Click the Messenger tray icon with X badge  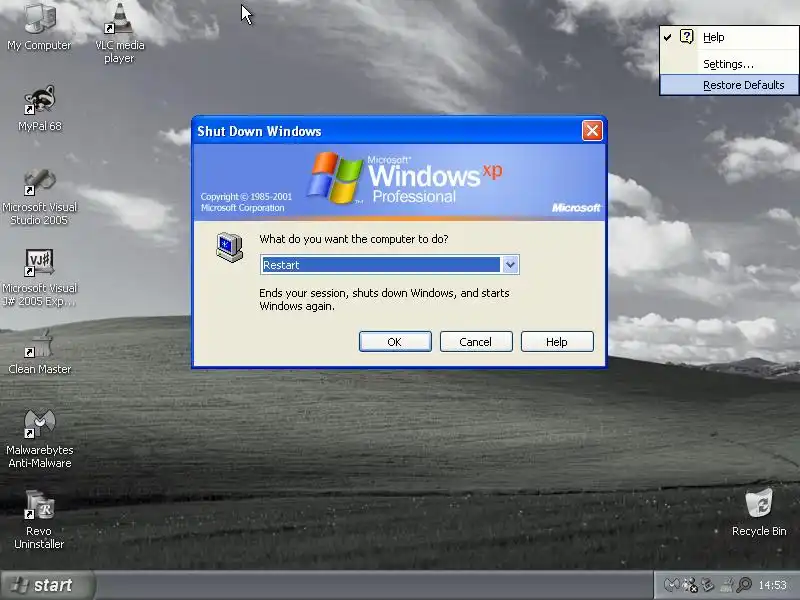pyautogui.click(x=690, y=585)
